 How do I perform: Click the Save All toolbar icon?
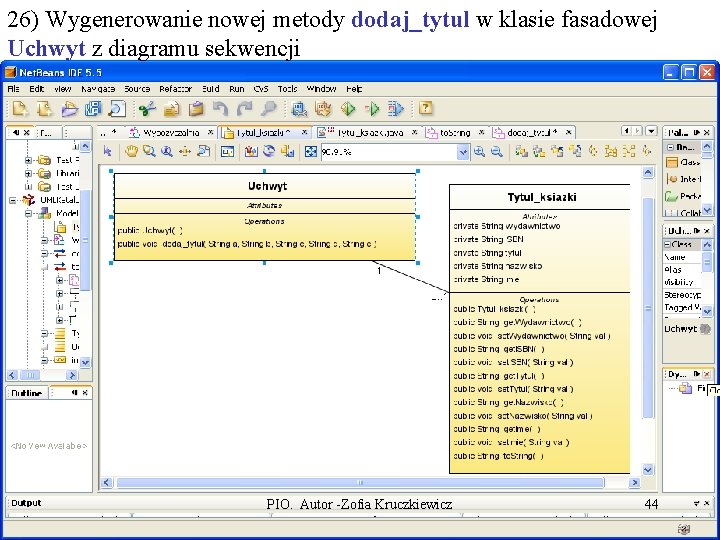[93, 109]
